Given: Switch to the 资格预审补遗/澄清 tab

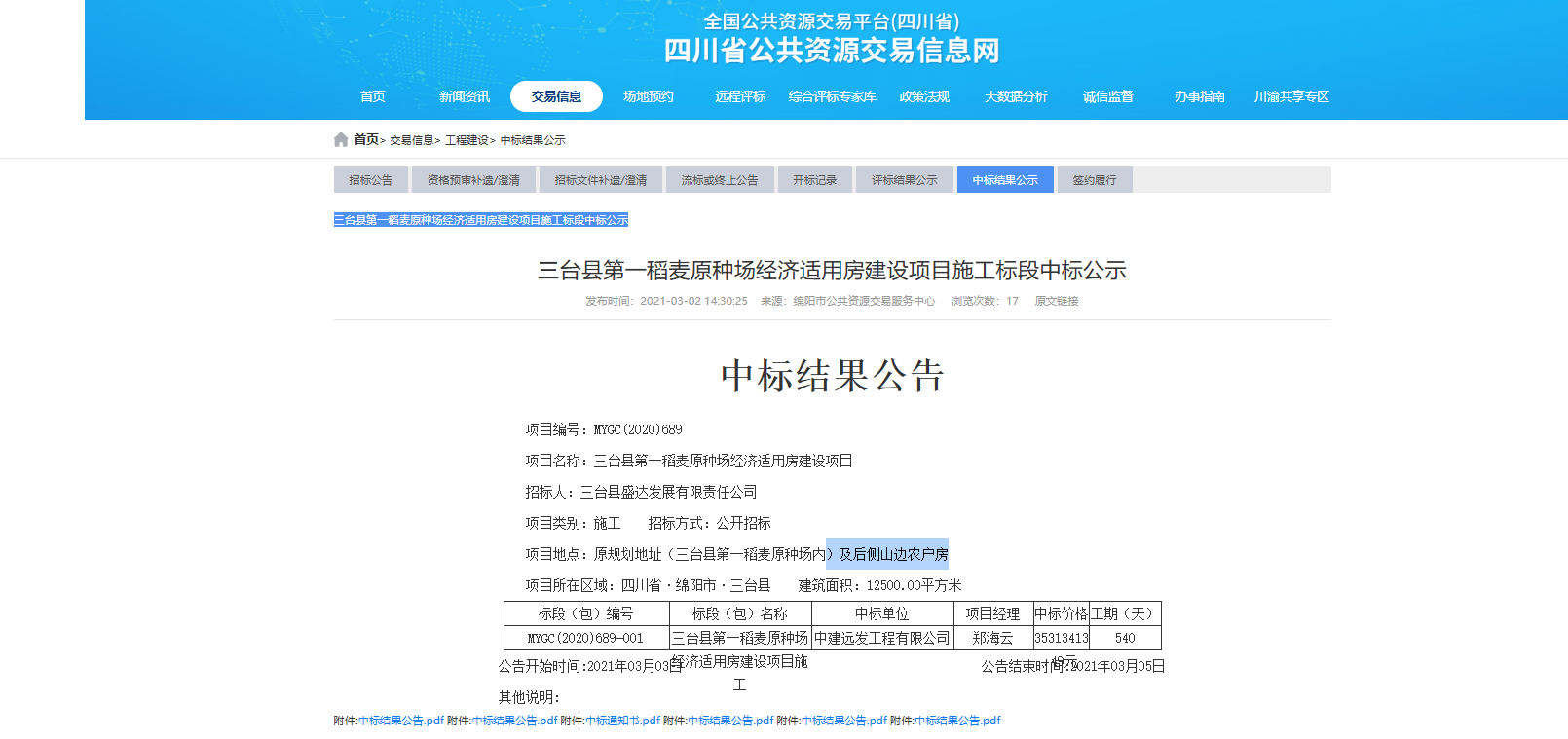Looking at the screenshot, I should pos(473,180).
